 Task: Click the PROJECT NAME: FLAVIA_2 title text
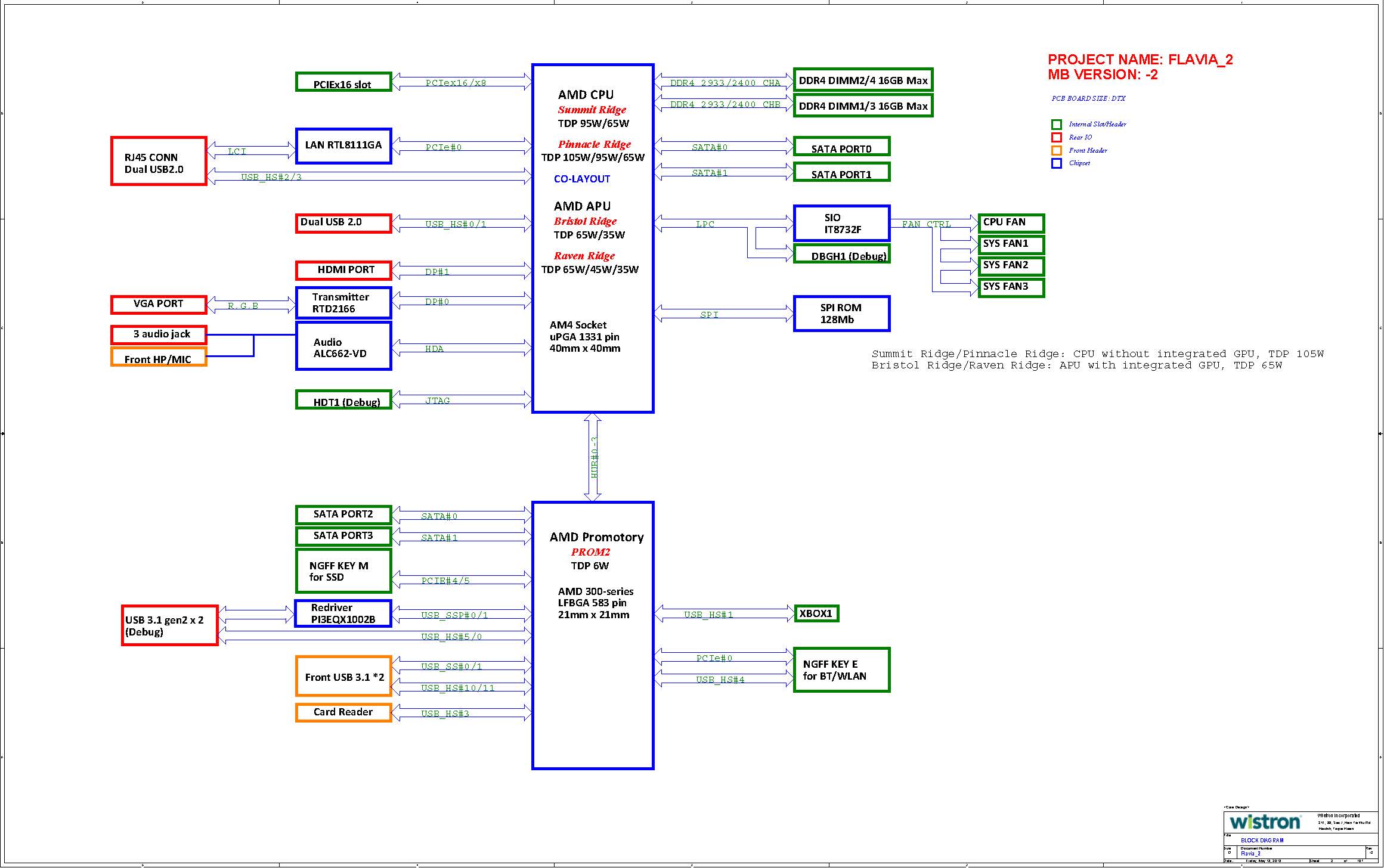pyautogui.click(x=1140, y=60)
